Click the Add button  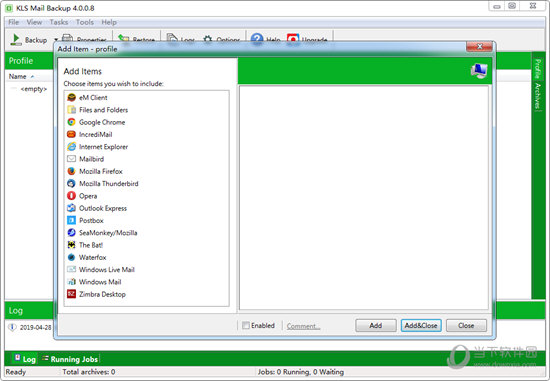(x=376, y=325)
